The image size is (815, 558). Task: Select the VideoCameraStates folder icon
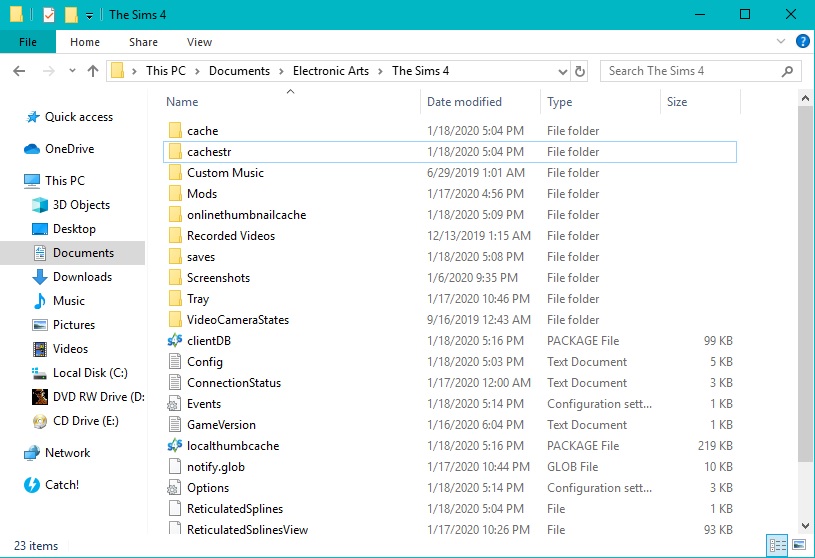pyautogui.click(x=175, y=320)
